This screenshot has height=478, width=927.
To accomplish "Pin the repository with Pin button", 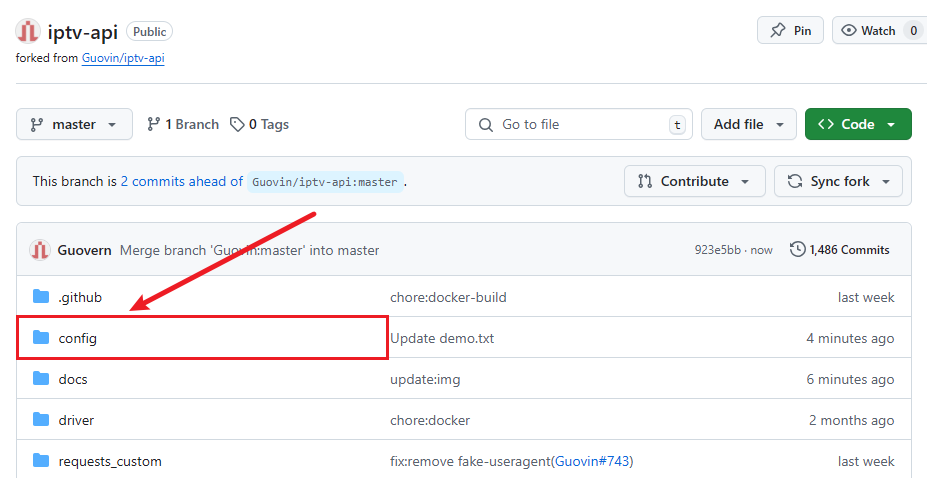I will pos(790,31).
